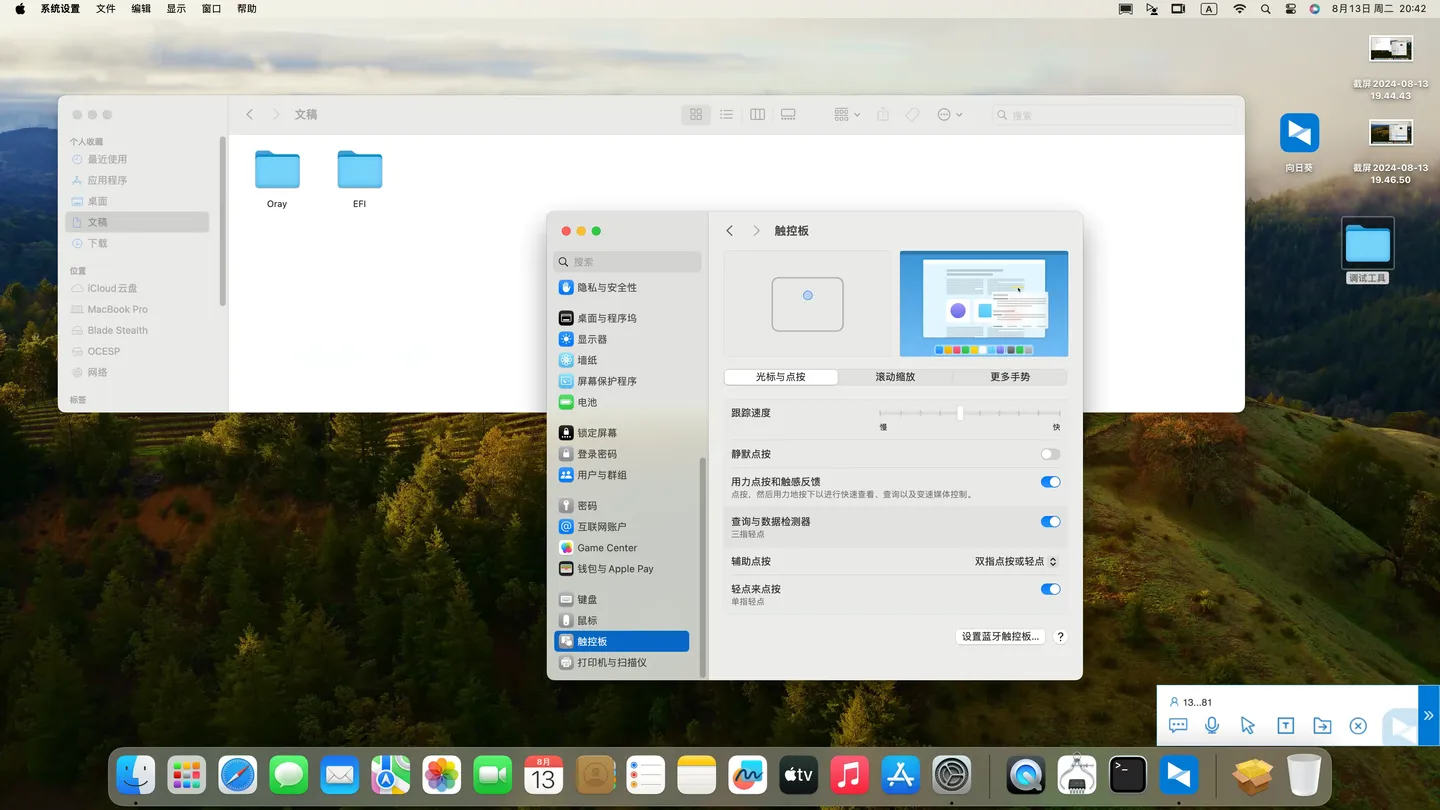Switch Finder to list view
Screen dimensions: 1440x810
click(x=727, y=115)
